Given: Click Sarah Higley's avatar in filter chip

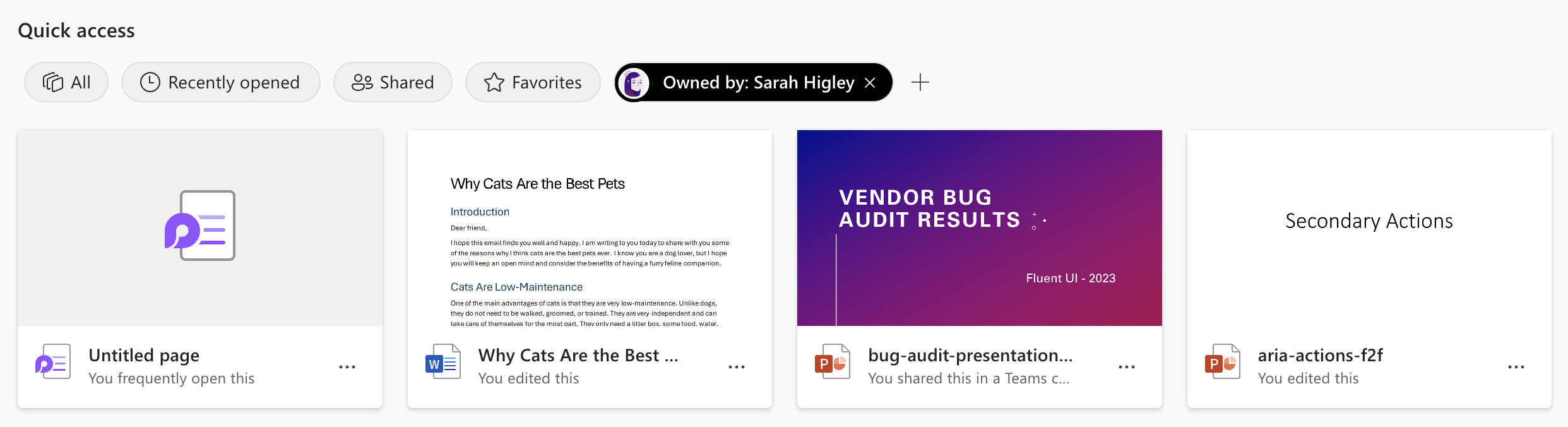Looking at the screenshot, I should tap(634, 83).
